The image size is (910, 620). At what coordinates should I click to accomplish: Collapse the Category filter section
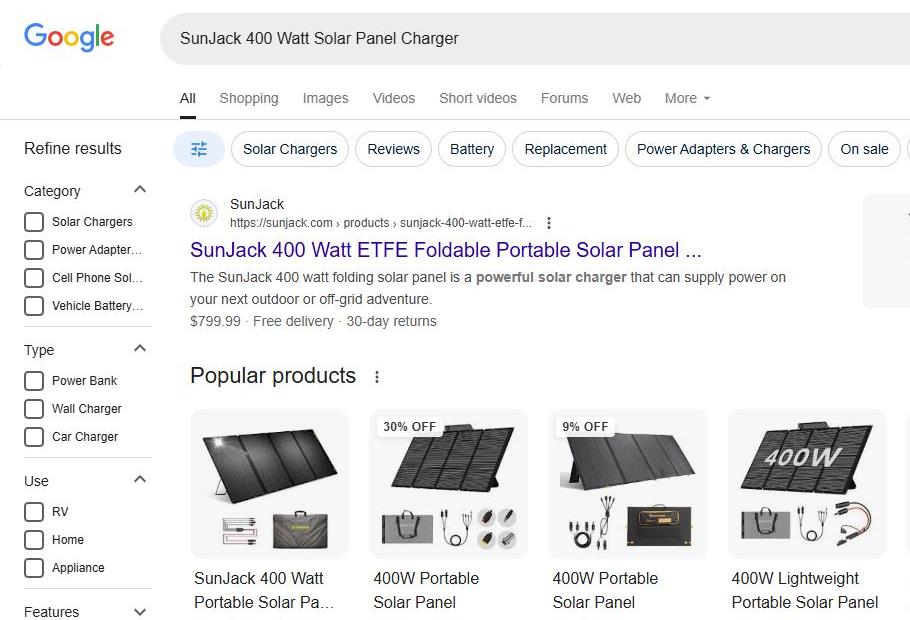[x=140, y=190]
